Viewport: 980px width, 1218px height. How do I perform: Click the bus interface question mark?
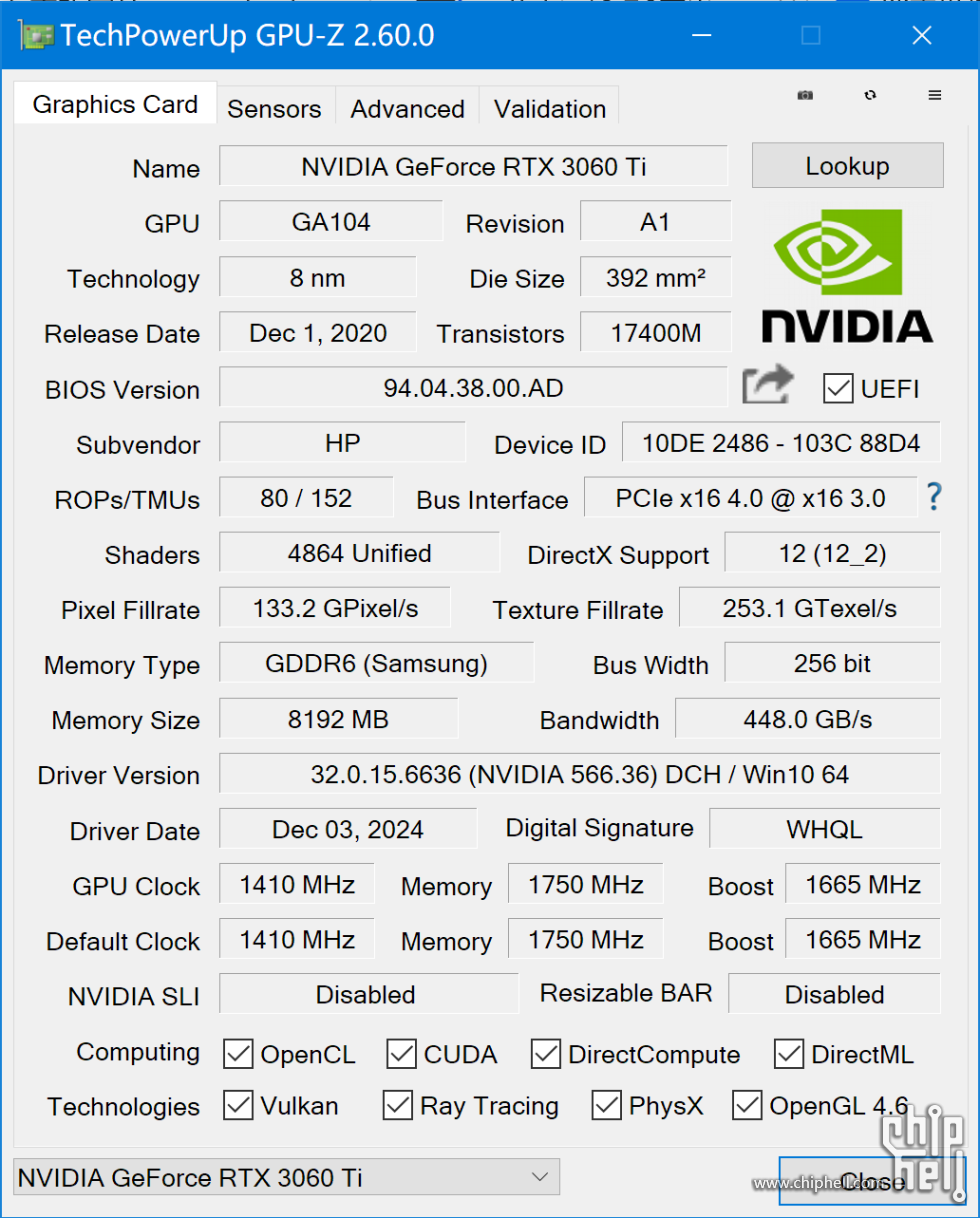pos(934,497)
